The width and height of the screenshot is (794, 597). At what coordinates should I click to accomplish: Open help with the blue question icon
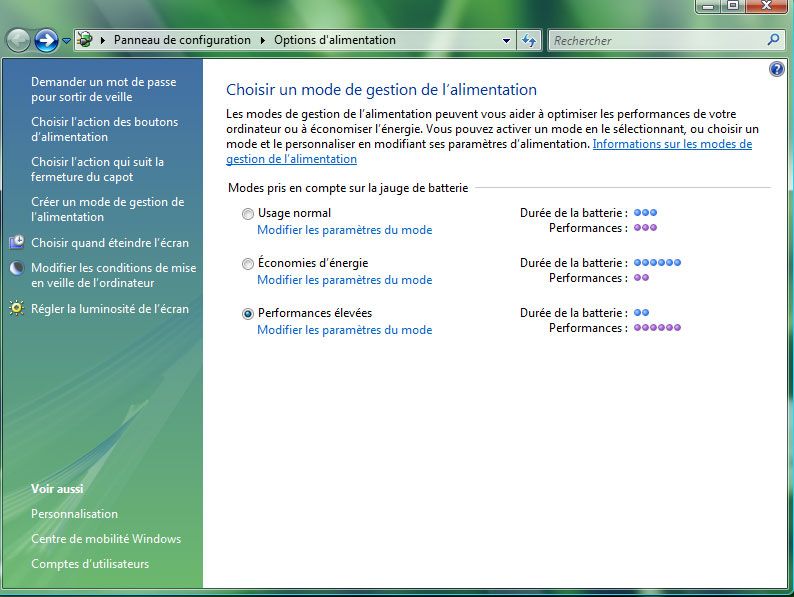(x=776, y=69)
